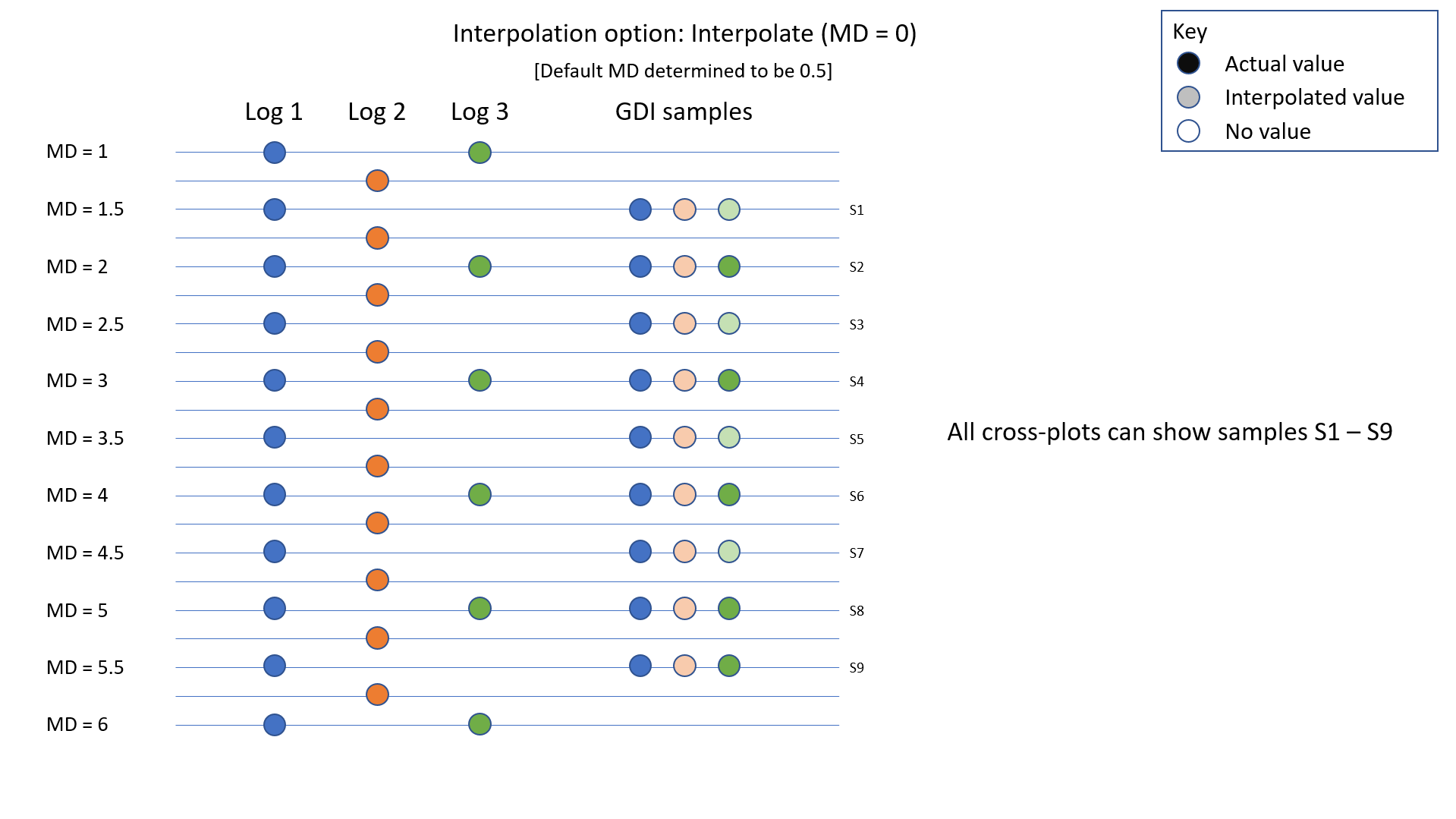The height and width of the screenshot is (819, 1456).
Task: Select the Log 1 blue circle at MD = 4.5
Action: point(275,552)
